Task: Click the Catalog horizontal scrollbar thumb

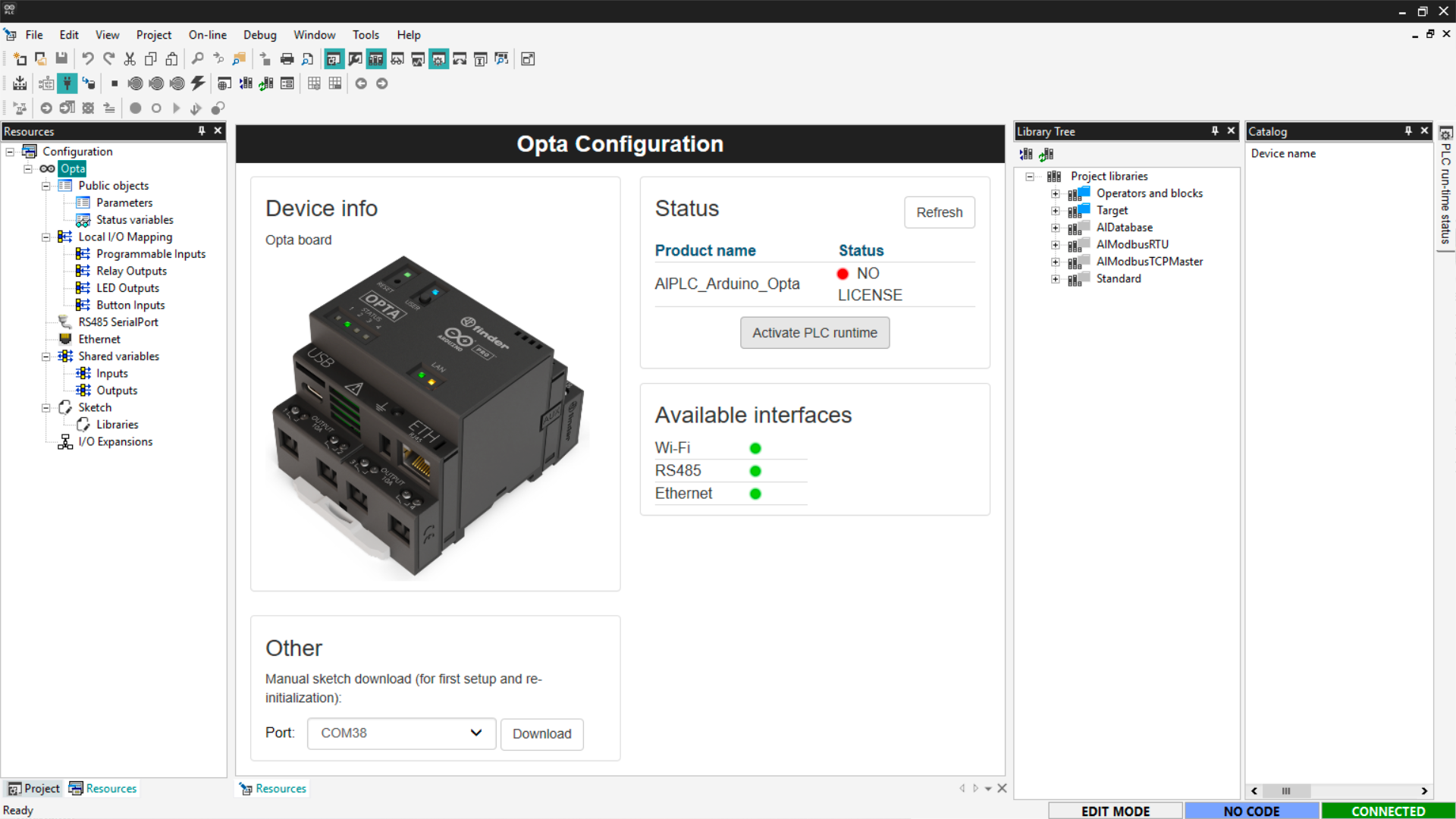Action: pos(1287,791)
